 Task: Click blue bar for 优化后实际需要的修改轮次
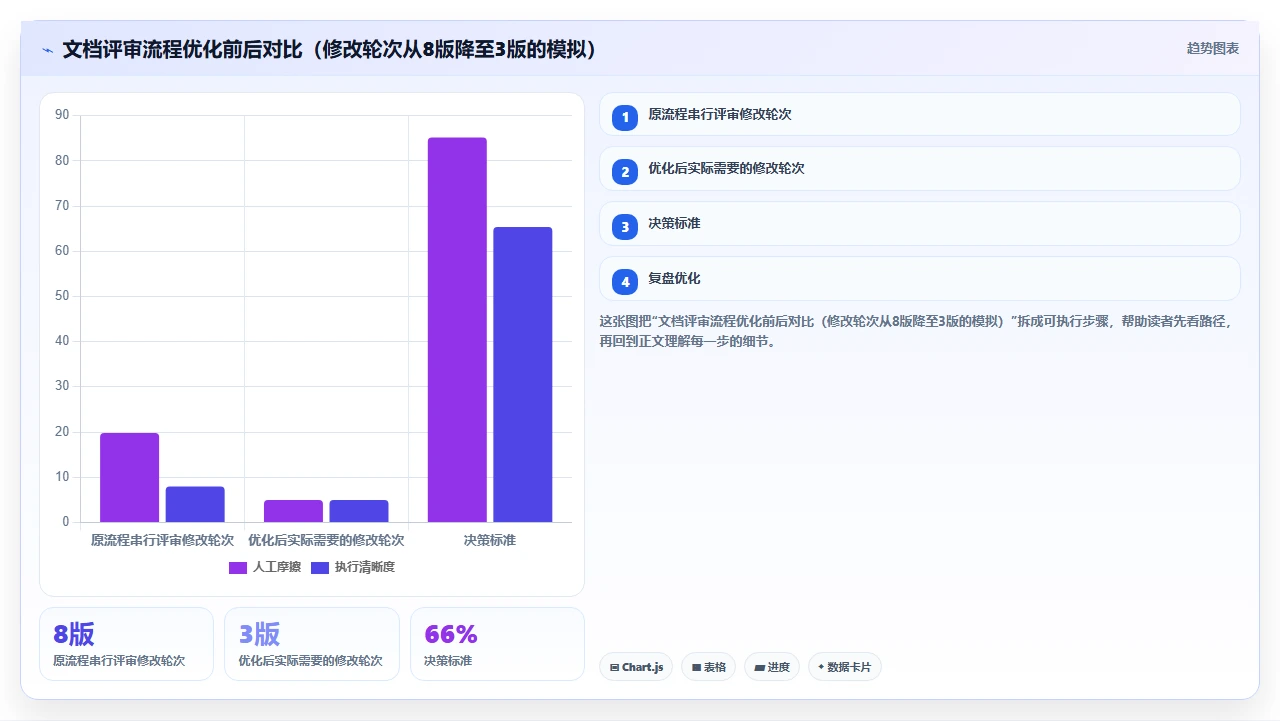tap(359, 511)
